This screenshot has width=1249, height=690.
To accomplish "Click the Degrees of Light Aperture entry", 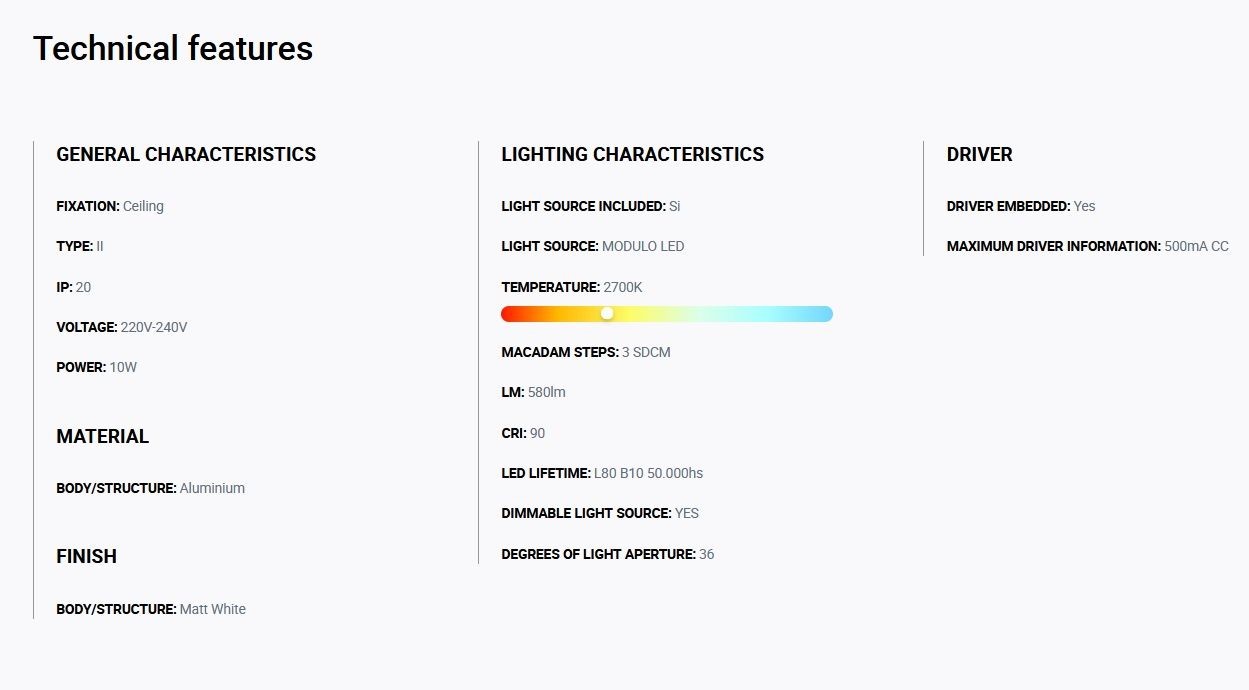I will point(608,554).
